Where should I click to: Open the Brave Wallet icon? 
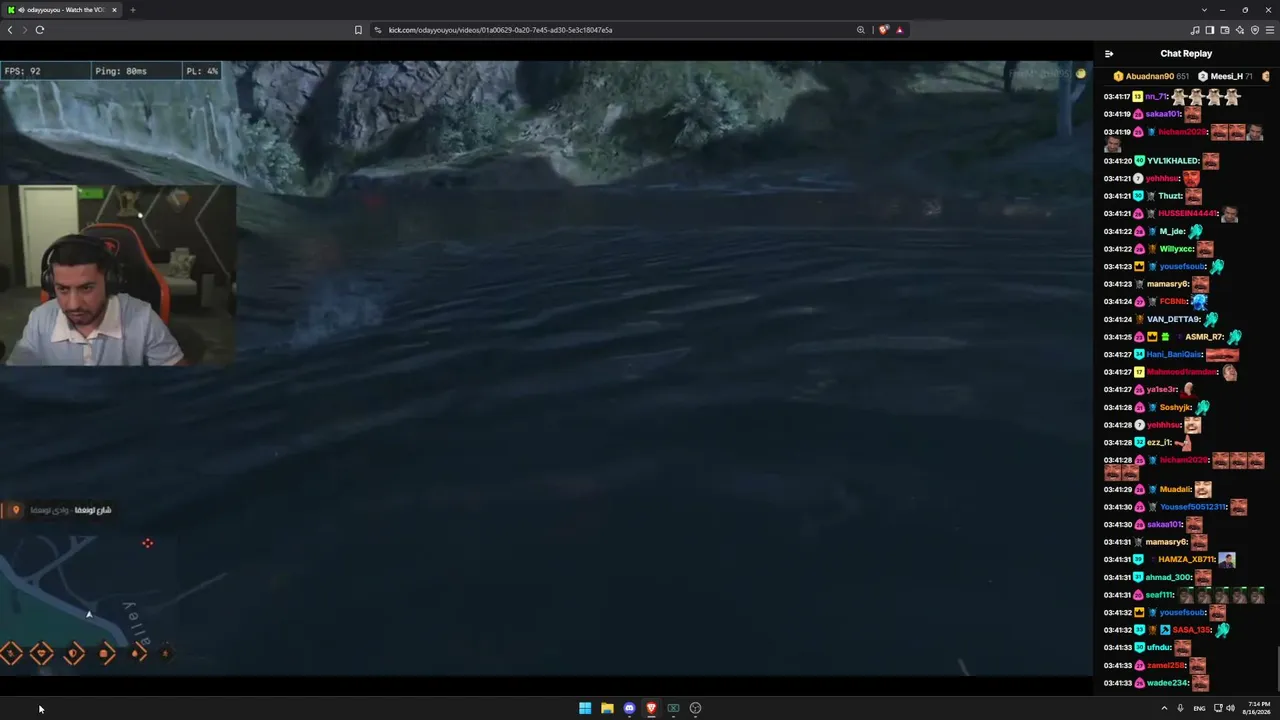(x=1225, y=30)
